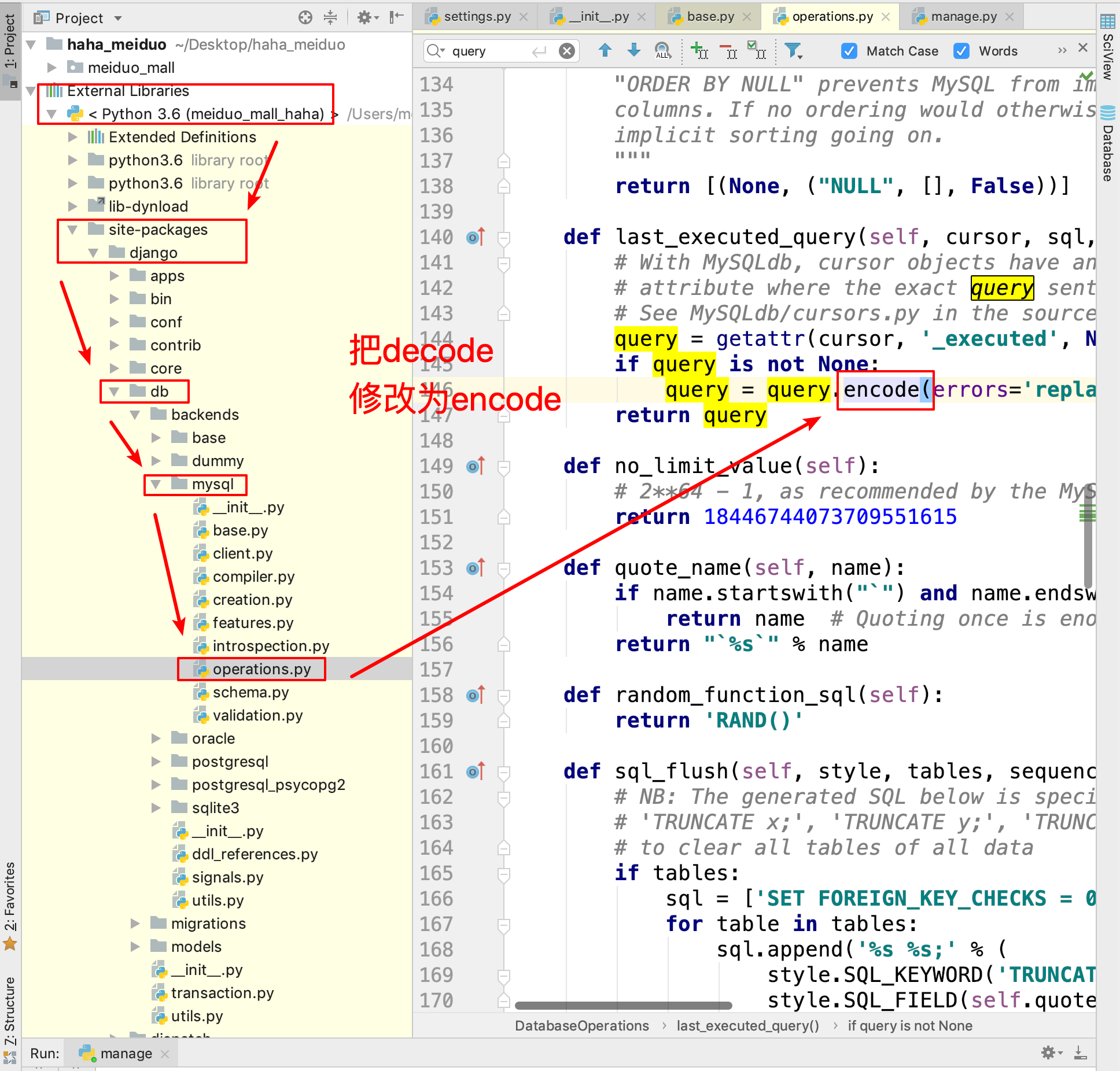The height and width of the screenshot is (1071, 1120).
Task: Open the Project view dropdown
Action: click(118, 18)
